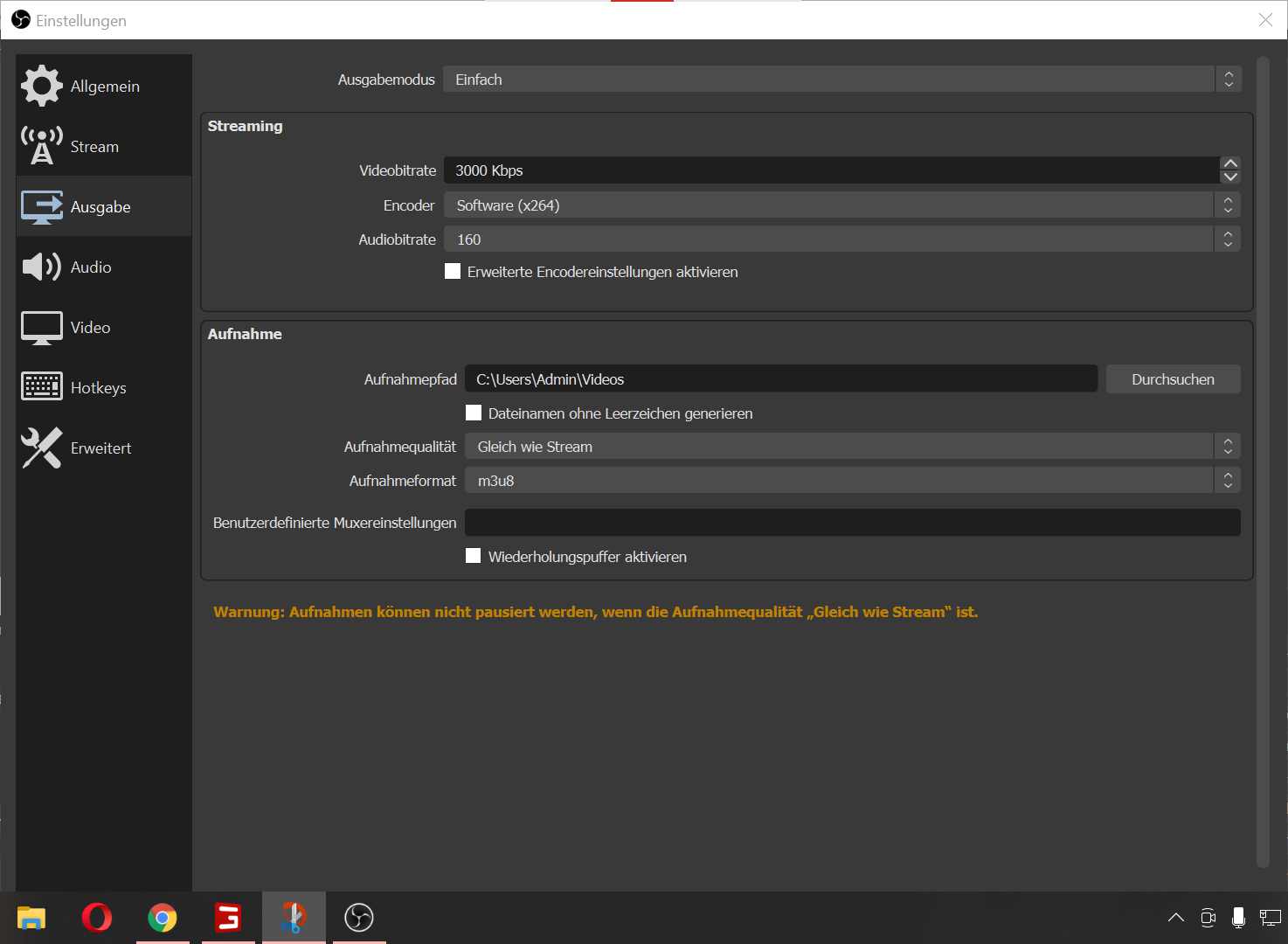1288x944 pixels.
Task: Click the Video monitor icon
Action: coord(41,328)
